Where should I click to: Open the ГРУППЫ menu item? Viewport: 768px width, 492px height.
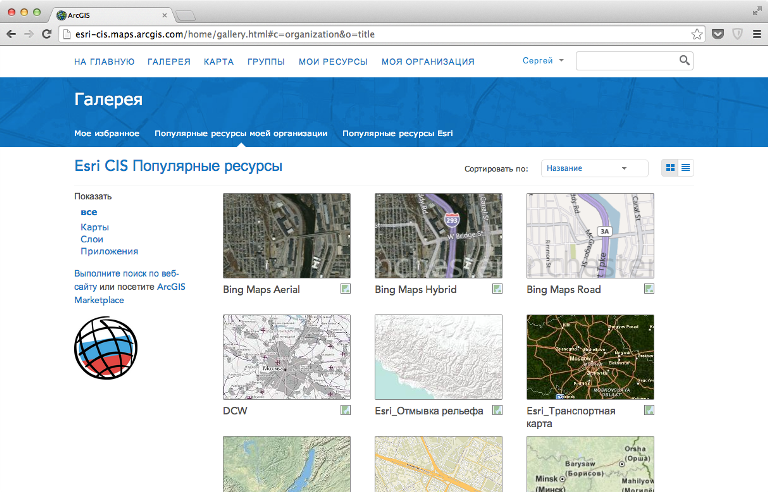click(266, 62)
